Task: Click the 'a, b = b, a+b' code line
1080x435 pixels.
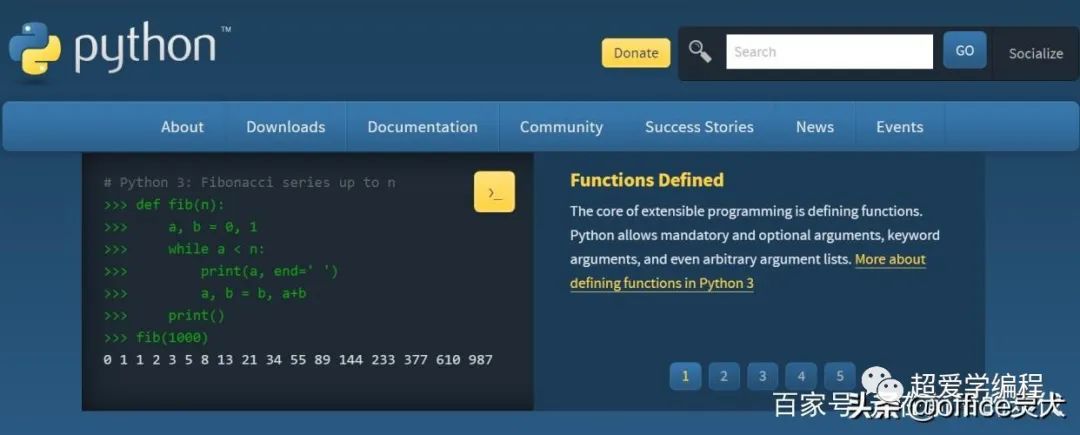Action: click(205, 293)
